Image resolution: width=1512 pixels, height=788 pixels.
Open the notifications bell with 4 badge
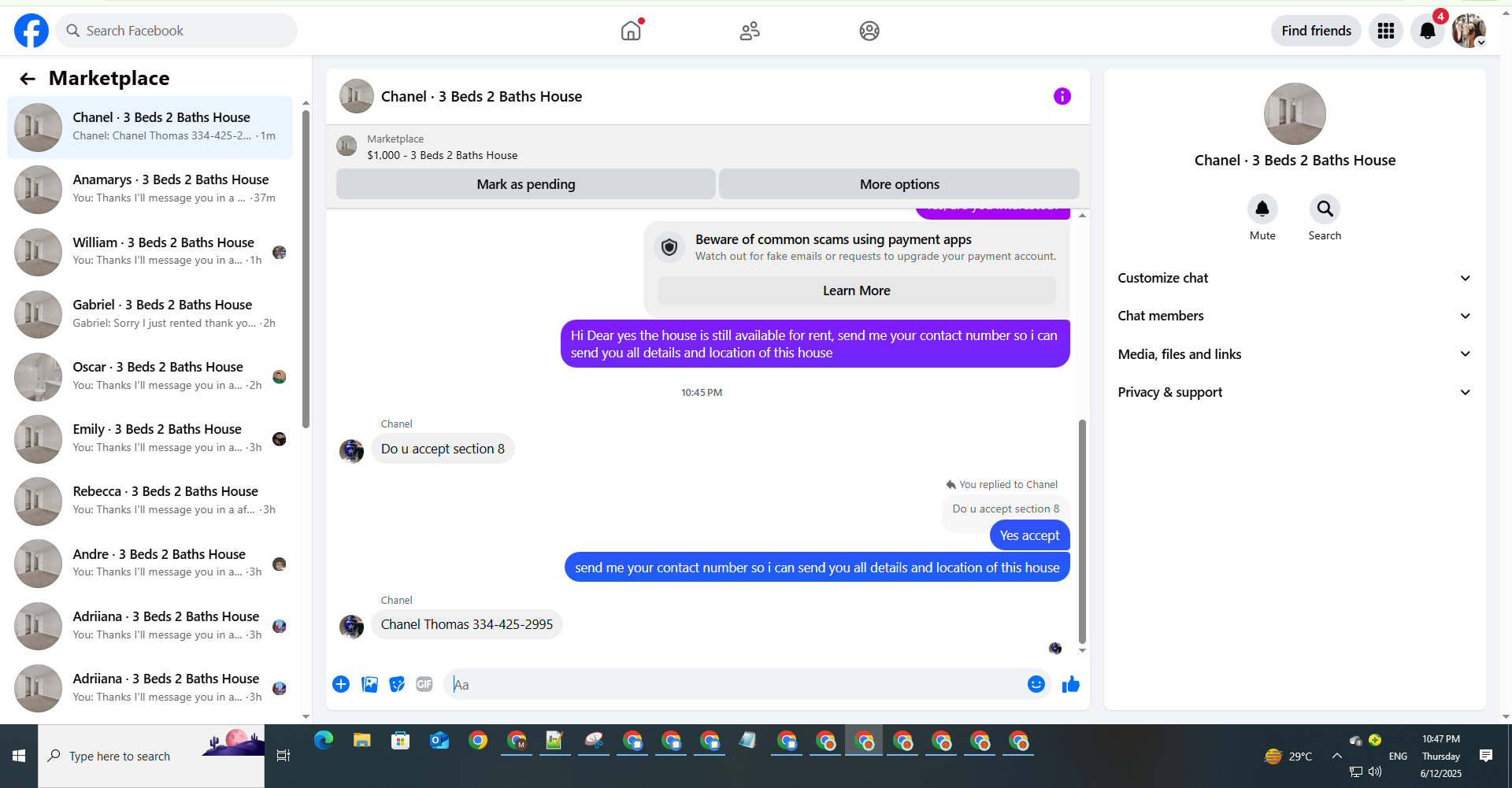pos(1428,31)
